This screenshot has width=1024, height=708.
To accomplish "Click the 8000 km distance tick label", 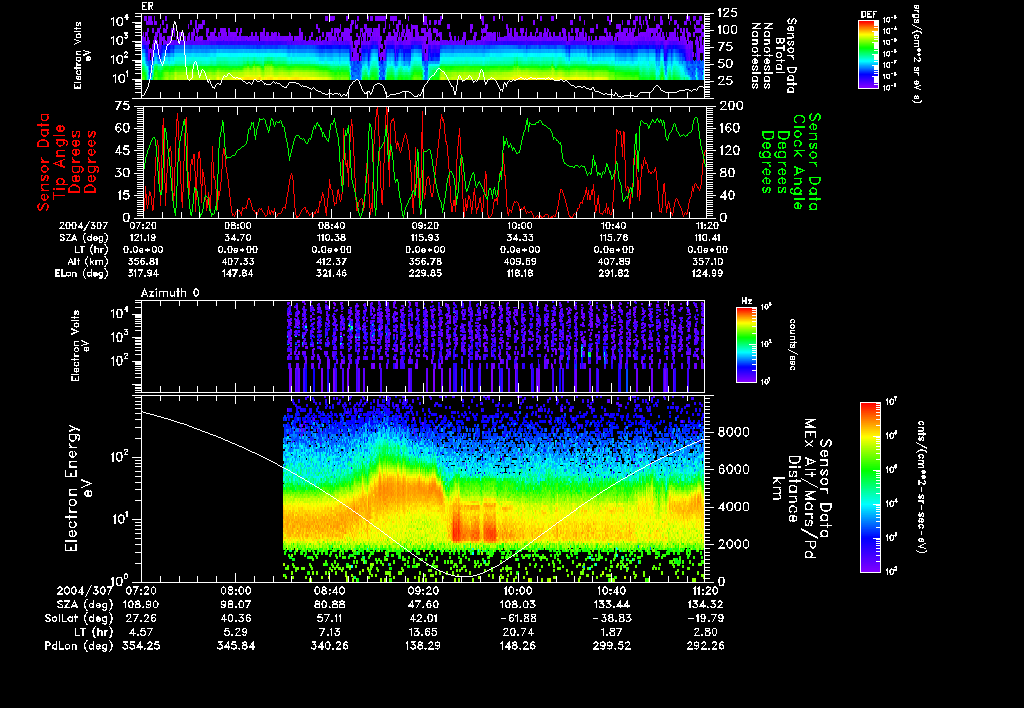I will coord(733,432).
